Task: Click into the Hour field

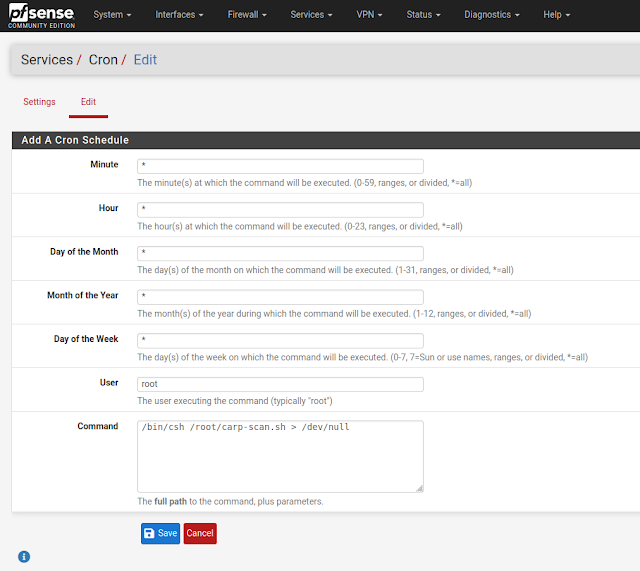Action: tap(280, 210)
